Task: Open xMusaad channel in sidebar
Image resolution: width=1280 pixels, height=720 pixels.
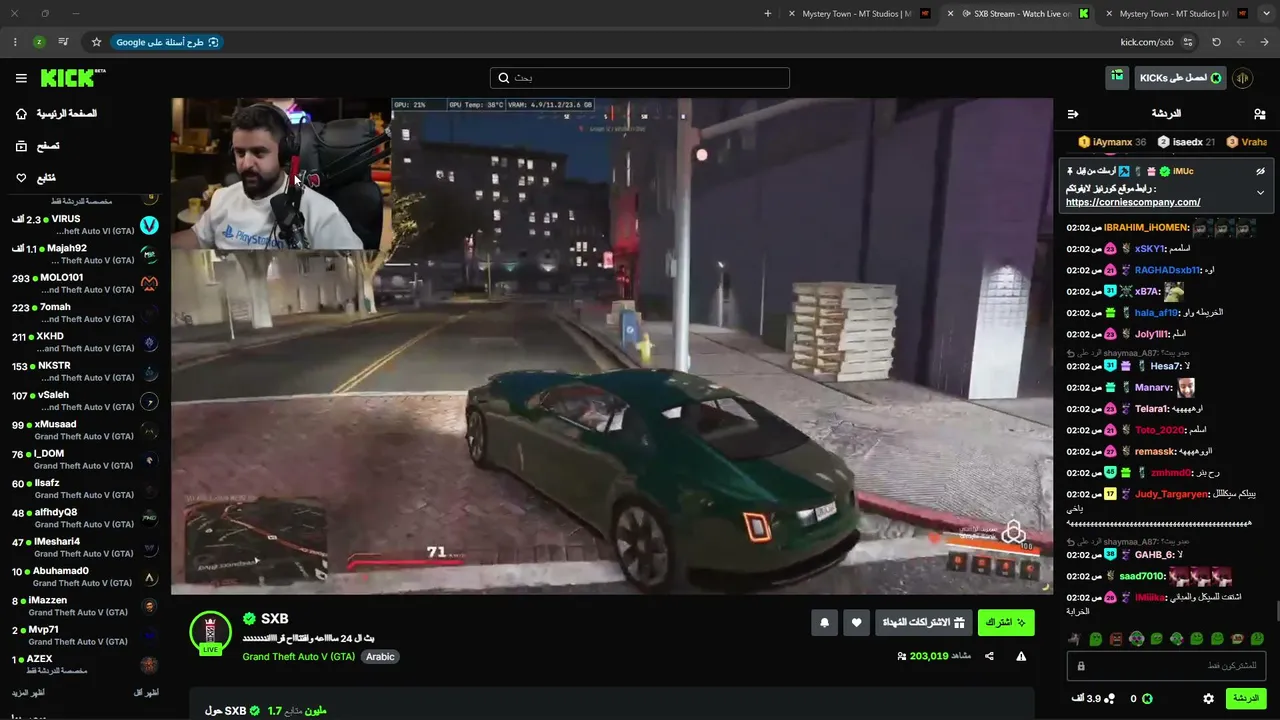Action: (85, 430)
